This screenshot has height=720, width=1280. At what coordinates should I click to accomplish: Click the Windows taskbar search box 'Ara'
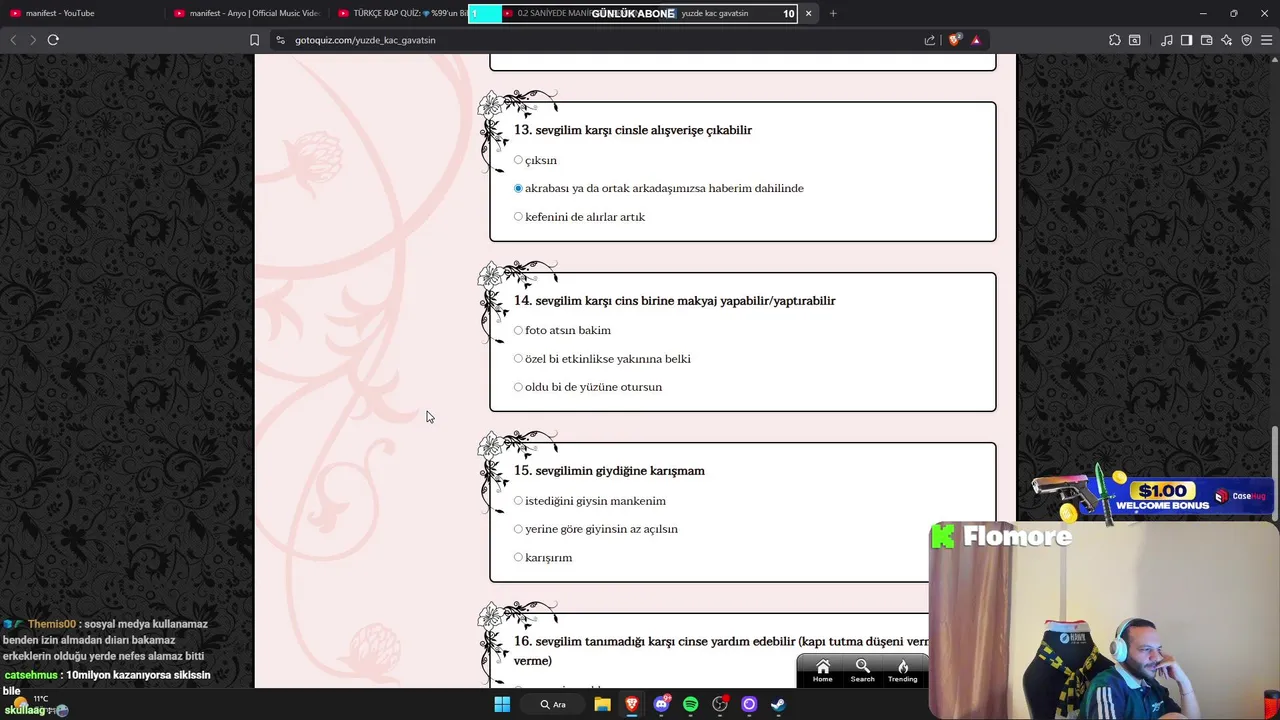point(553,704)
